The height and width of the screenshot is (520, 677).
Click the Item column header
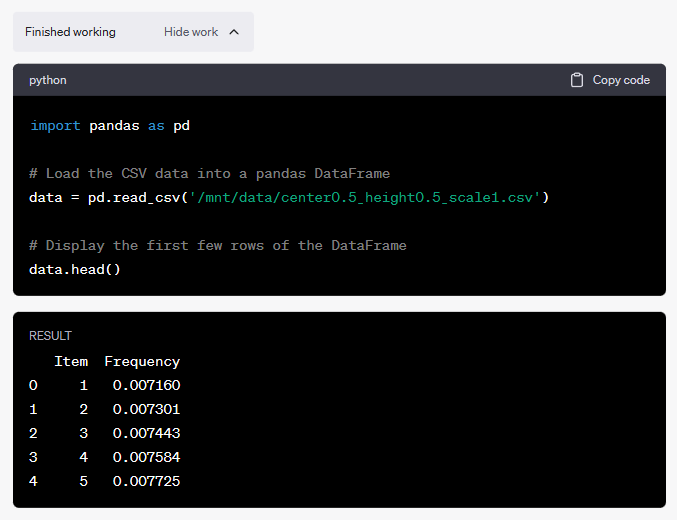pos(71,361)
